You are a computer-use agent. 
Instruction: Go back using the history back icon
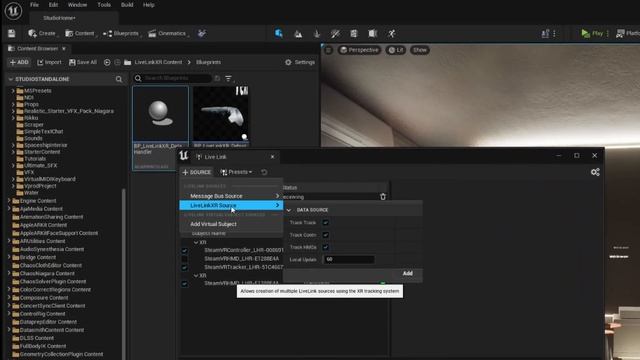click(x=107, y=62)
